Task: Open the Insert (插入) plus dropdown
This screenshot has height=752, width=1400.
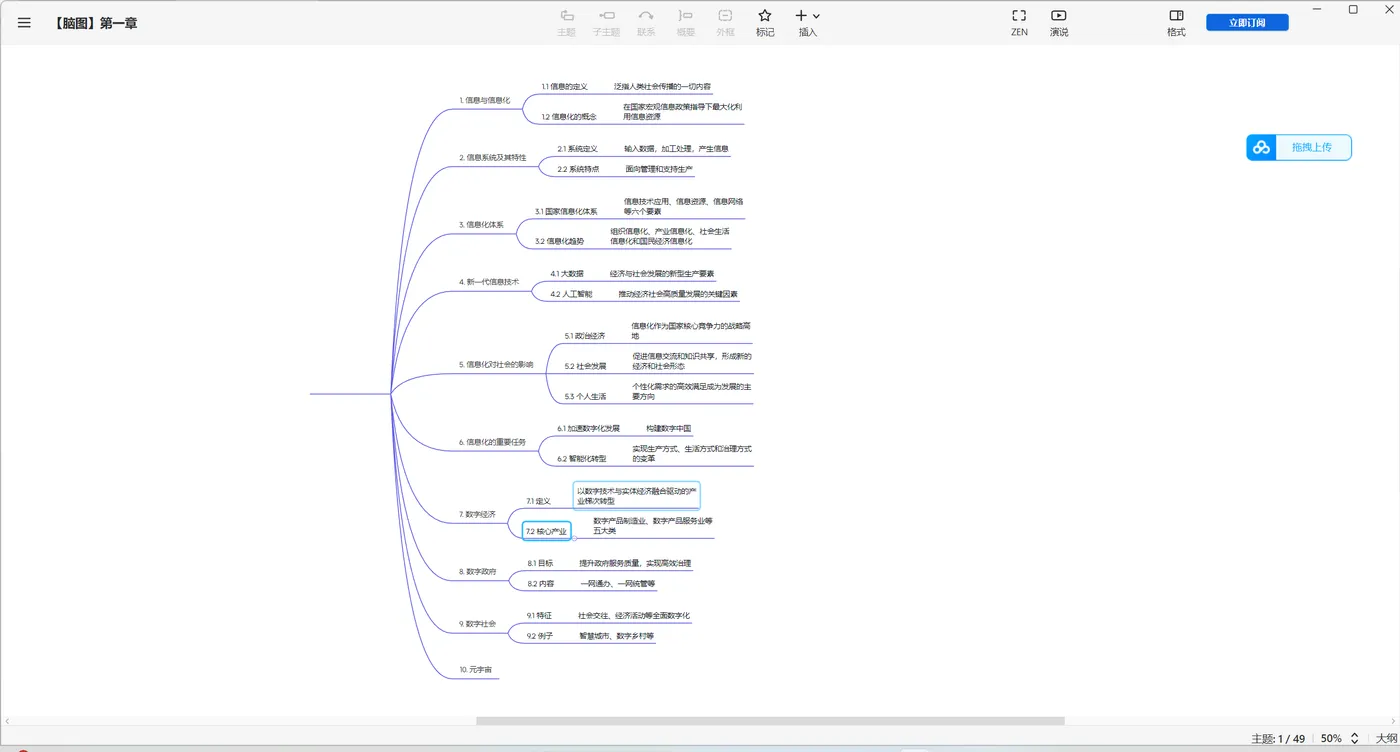Action: (x=808, y=22)
